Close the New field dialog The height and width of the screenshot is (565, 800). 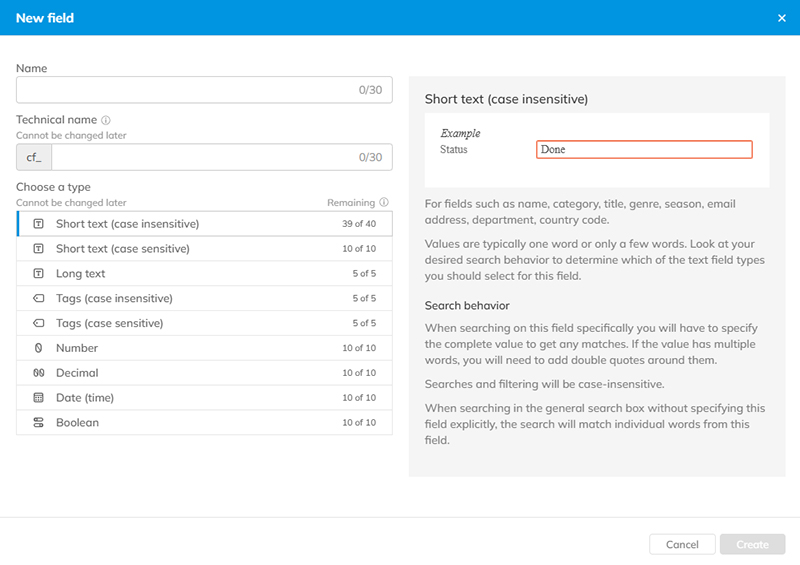(782, 18)
